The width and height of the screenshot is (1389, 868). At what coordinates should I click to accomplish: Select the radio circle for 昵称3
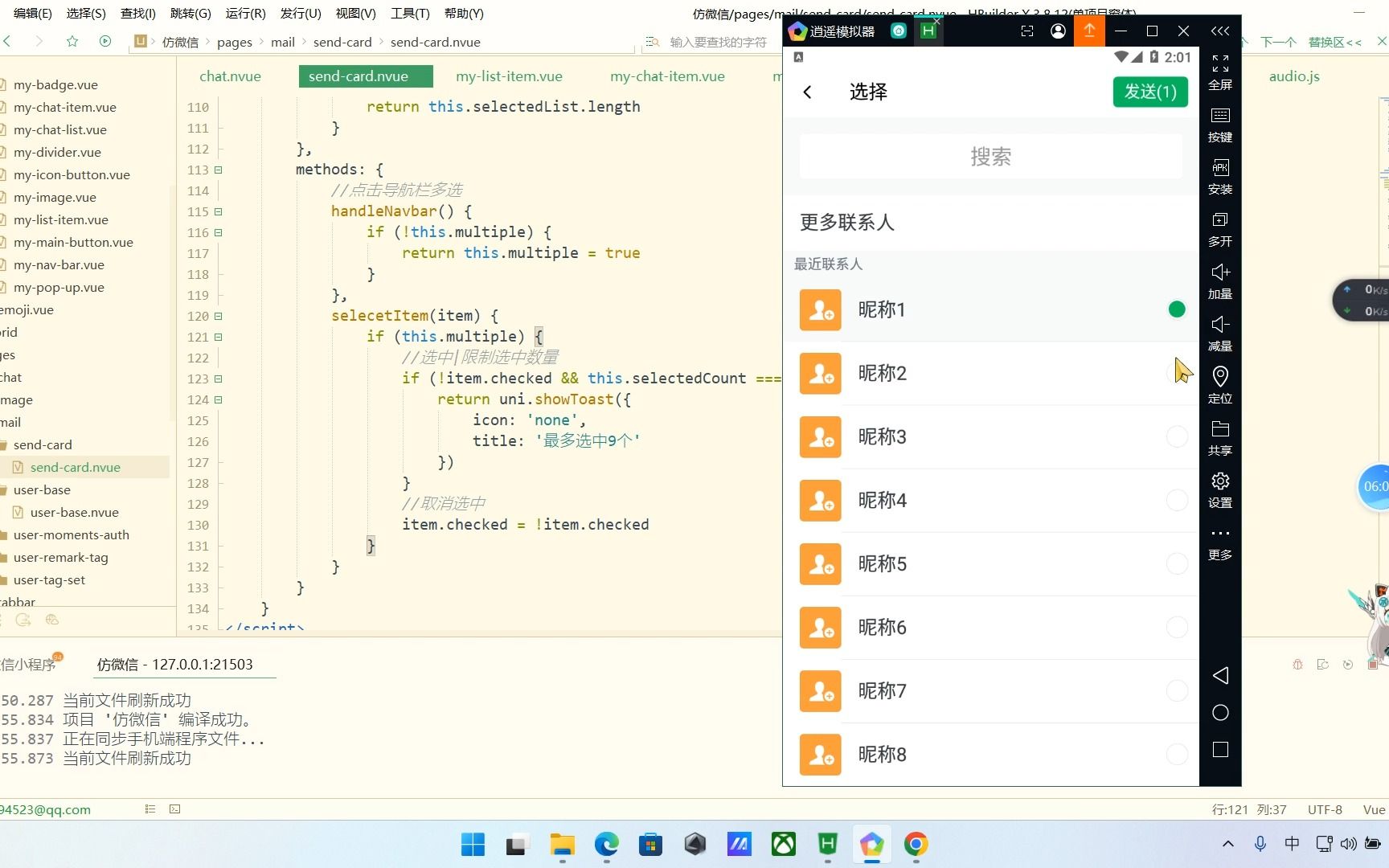point(1177,436)
